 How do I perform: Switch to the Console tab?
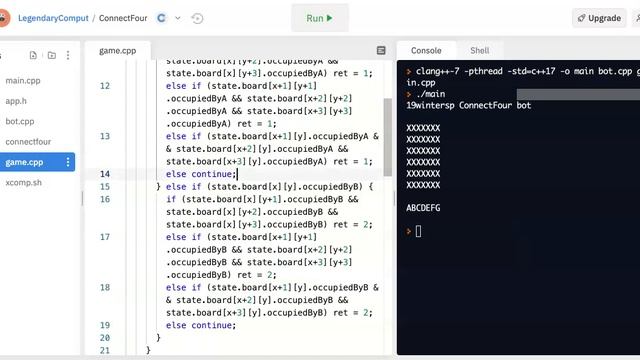click(426, 51)
